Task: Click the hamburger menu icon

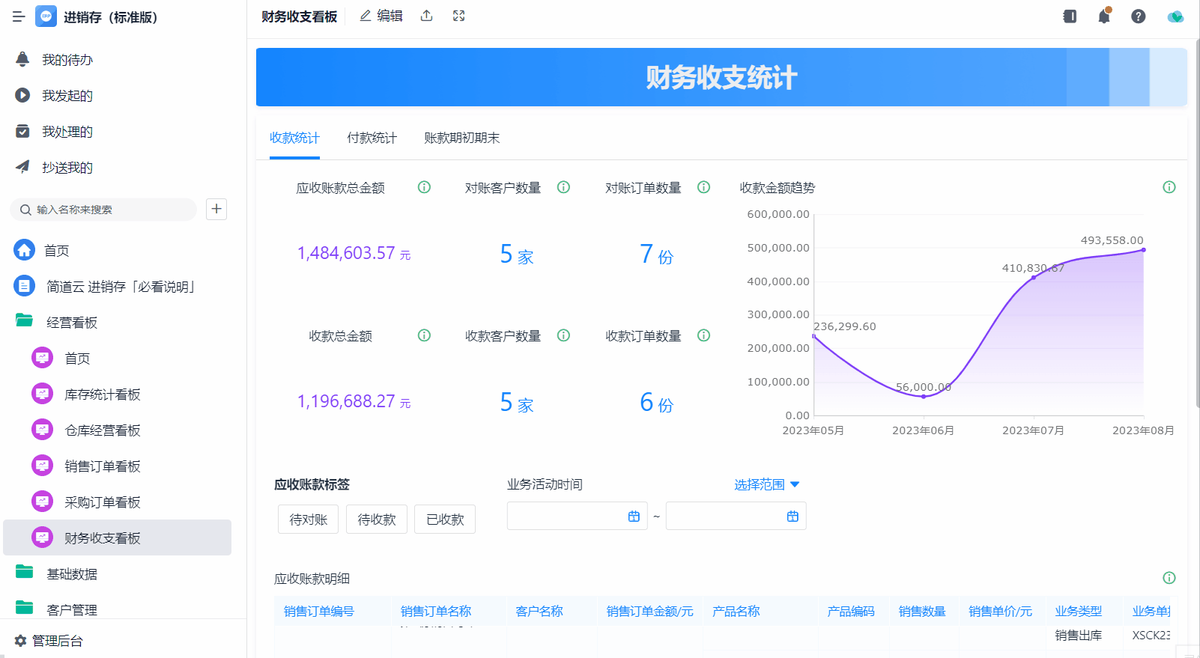Action: click(x=18, y=17)
